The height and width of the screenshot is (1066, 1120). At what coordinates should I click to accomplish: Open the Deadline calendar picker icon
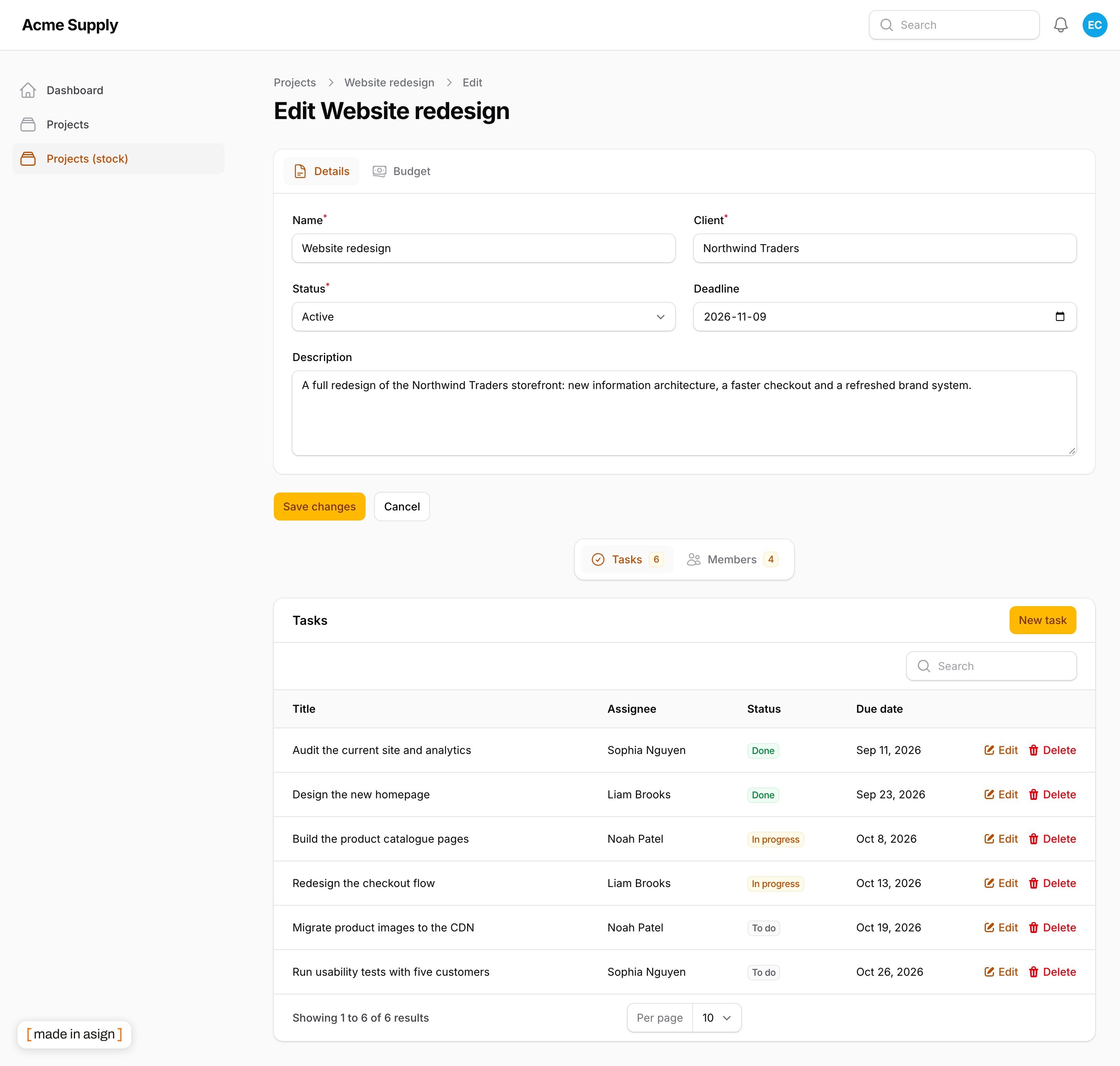1059,317
